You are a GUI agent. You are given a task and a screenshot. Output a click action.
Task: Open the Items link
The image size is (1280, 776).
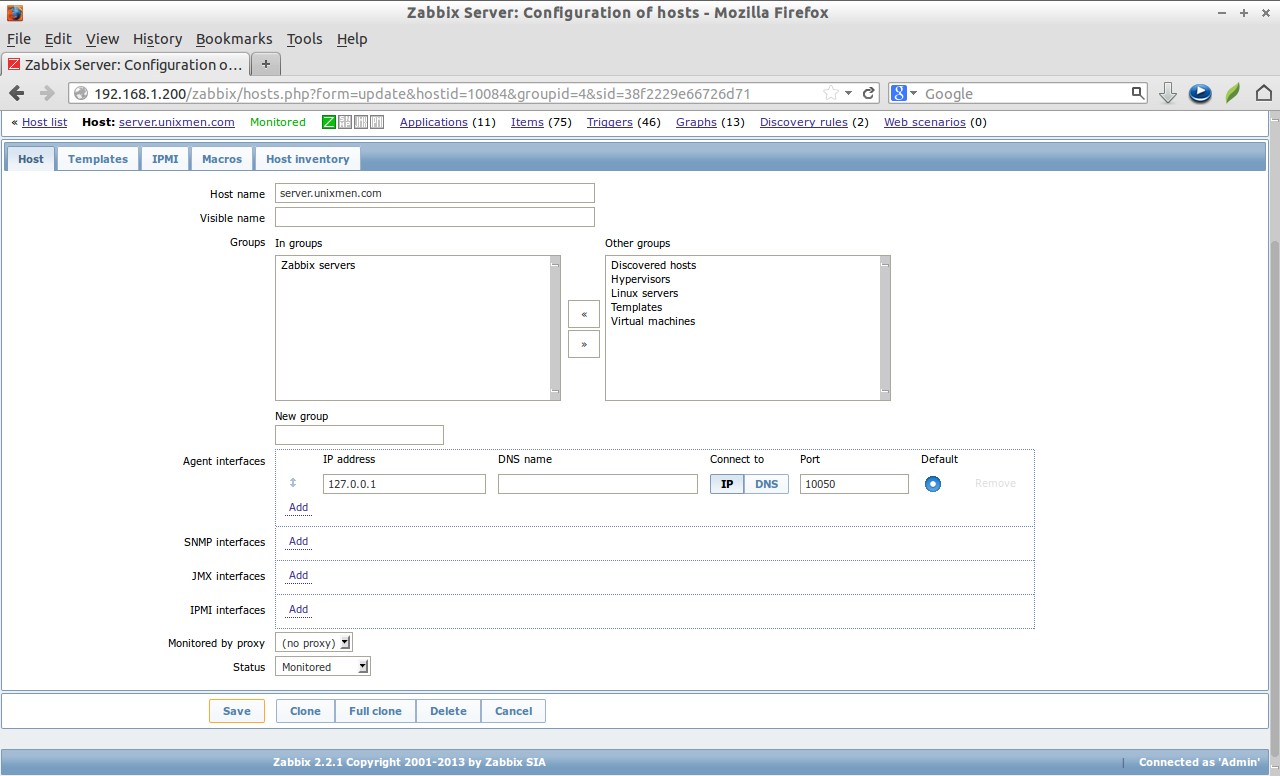coord(527,122)
